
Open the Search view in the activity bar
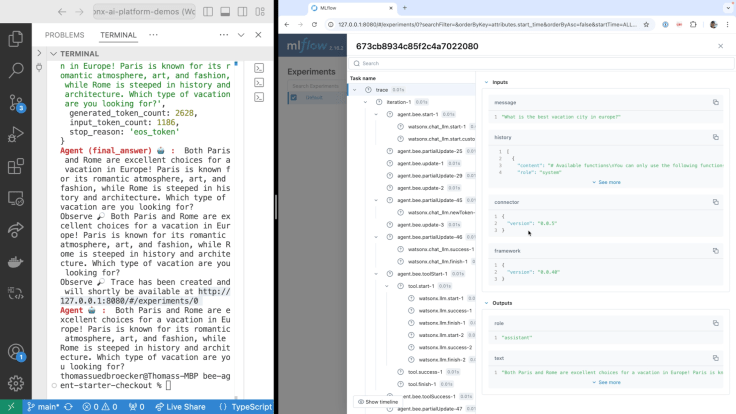[16, 71]
